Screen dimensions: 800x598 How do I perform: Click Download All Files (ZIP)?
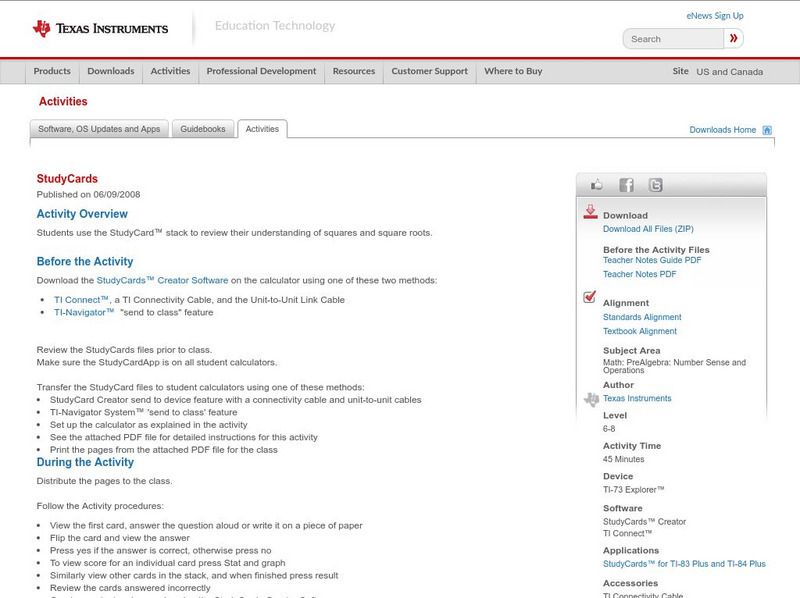(648, 229)
